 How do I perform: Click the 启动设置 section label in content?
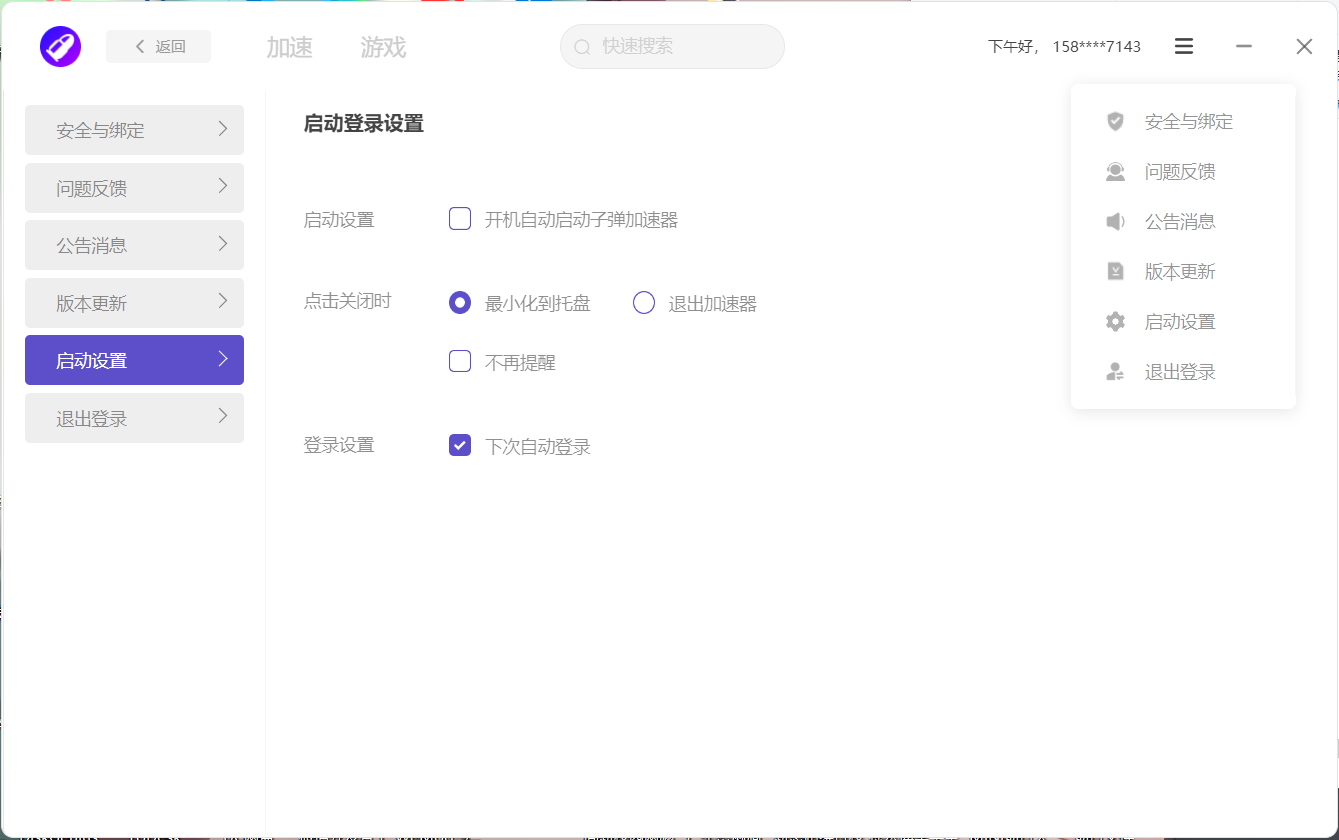339,220
